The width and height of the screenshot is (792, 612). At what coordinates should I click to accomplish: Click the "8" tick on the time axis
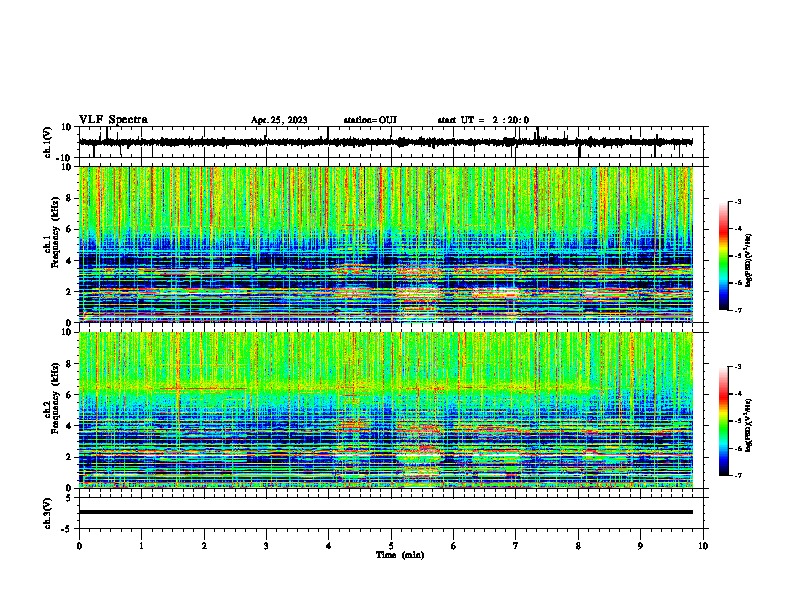click(x=578, y=546)
